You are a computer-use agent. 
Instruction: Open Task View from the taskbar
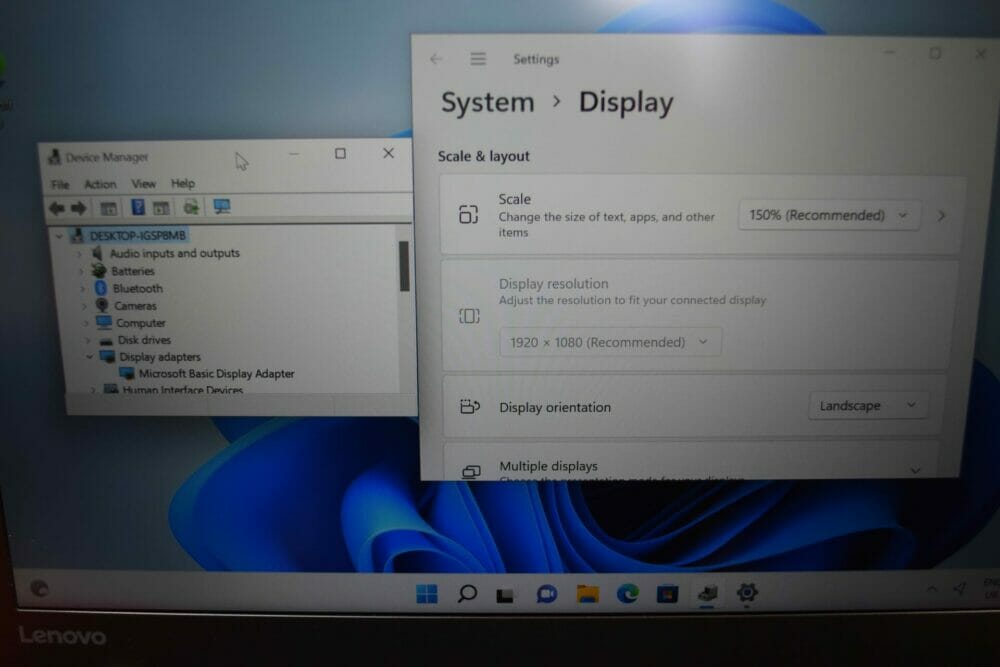505,595
